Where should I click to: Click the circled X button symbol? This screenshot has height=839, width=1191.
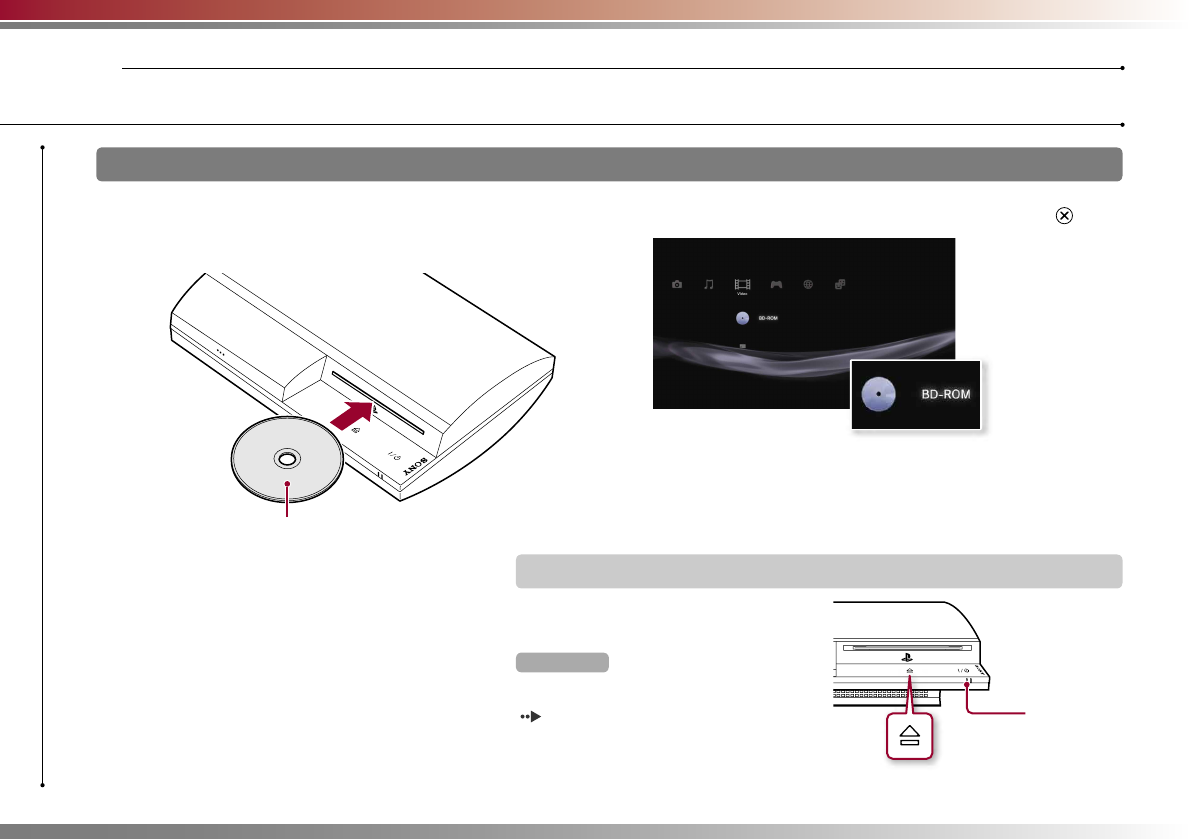(x=1064, y=216)
